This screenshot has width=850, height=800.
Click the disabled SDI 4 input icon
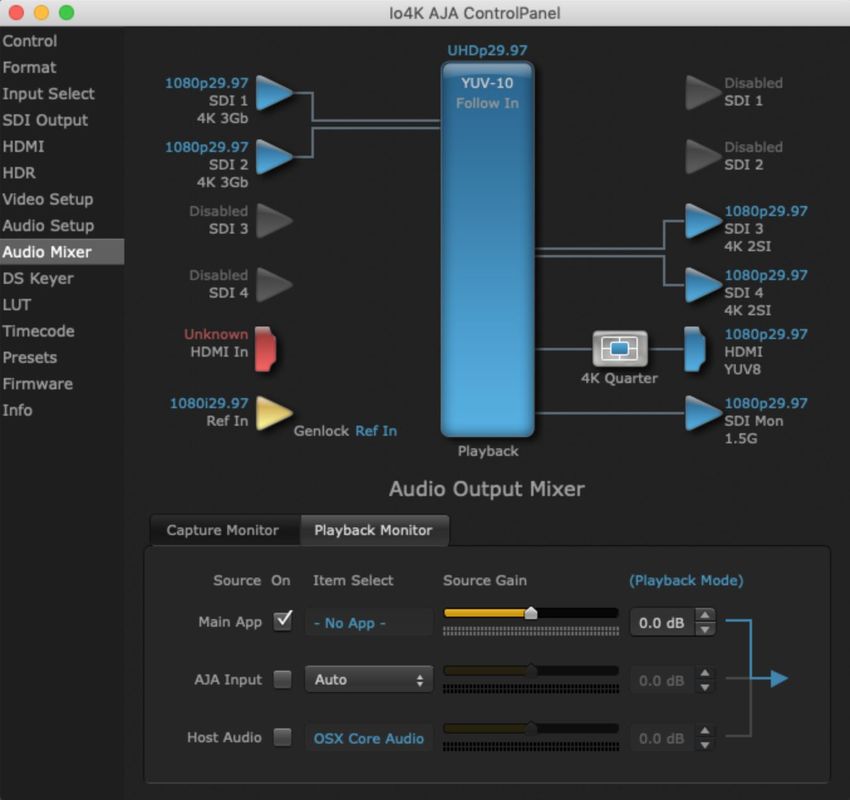tap(274, 285)
